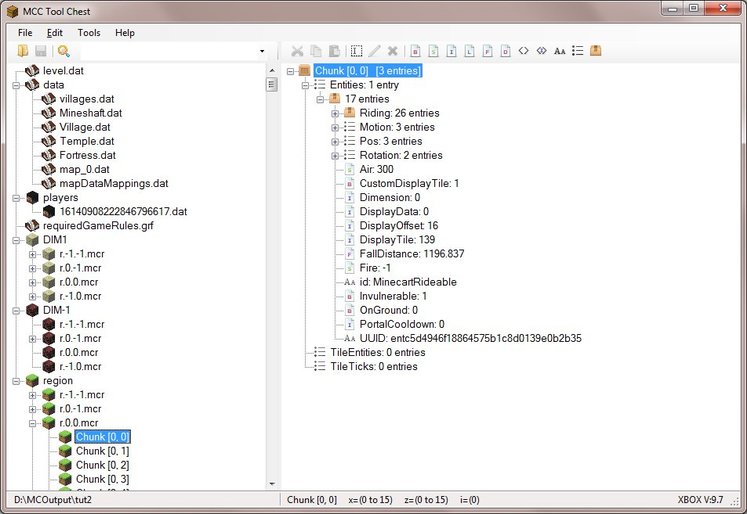
Task: Select the UUID tag entry
Action: tap(471, 339)
